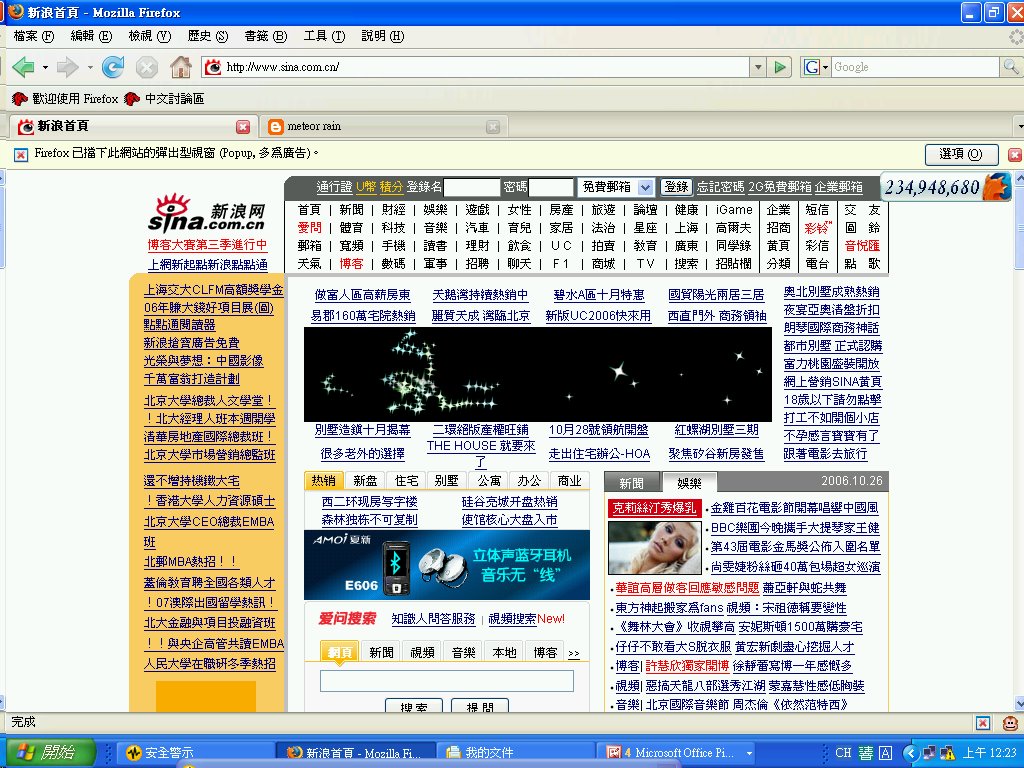Screen dimensions: 1024x768
Task: Click the Forward arrow button
Action: tap(67, 67)
